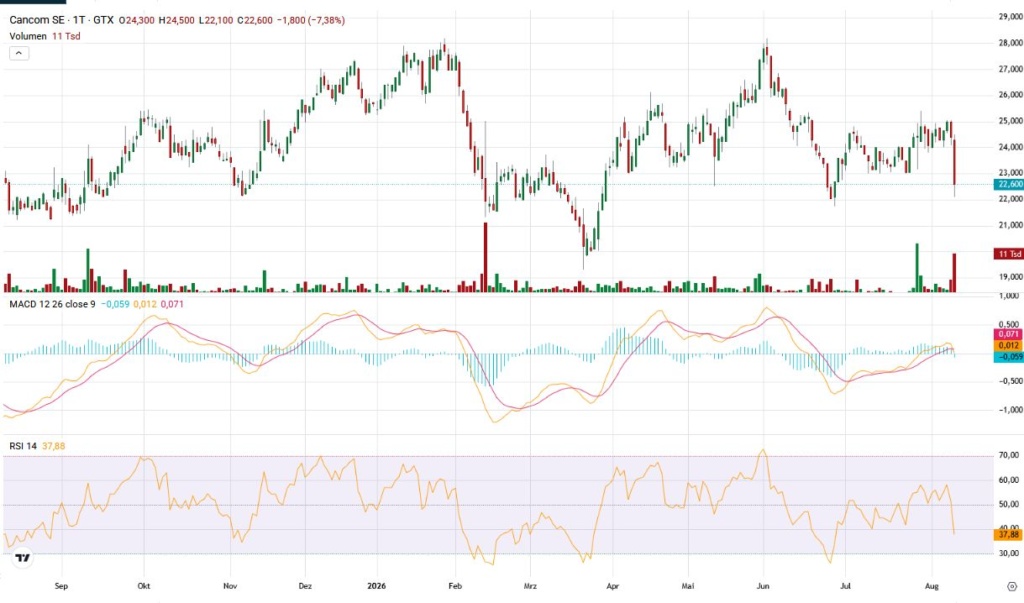1024x603 pixels.
Task: Click the 30,00 RSI scale label
Action: click(1010, 553)
